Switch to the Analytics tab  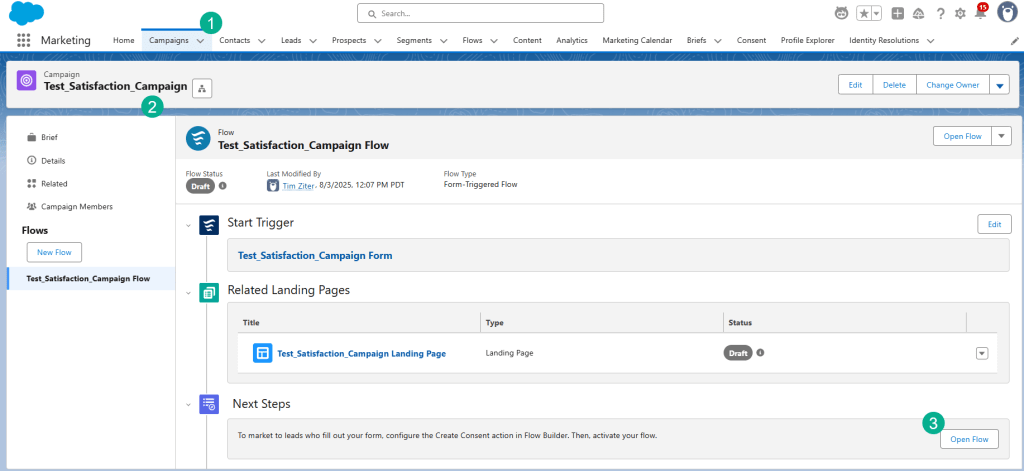coord(571,40)
